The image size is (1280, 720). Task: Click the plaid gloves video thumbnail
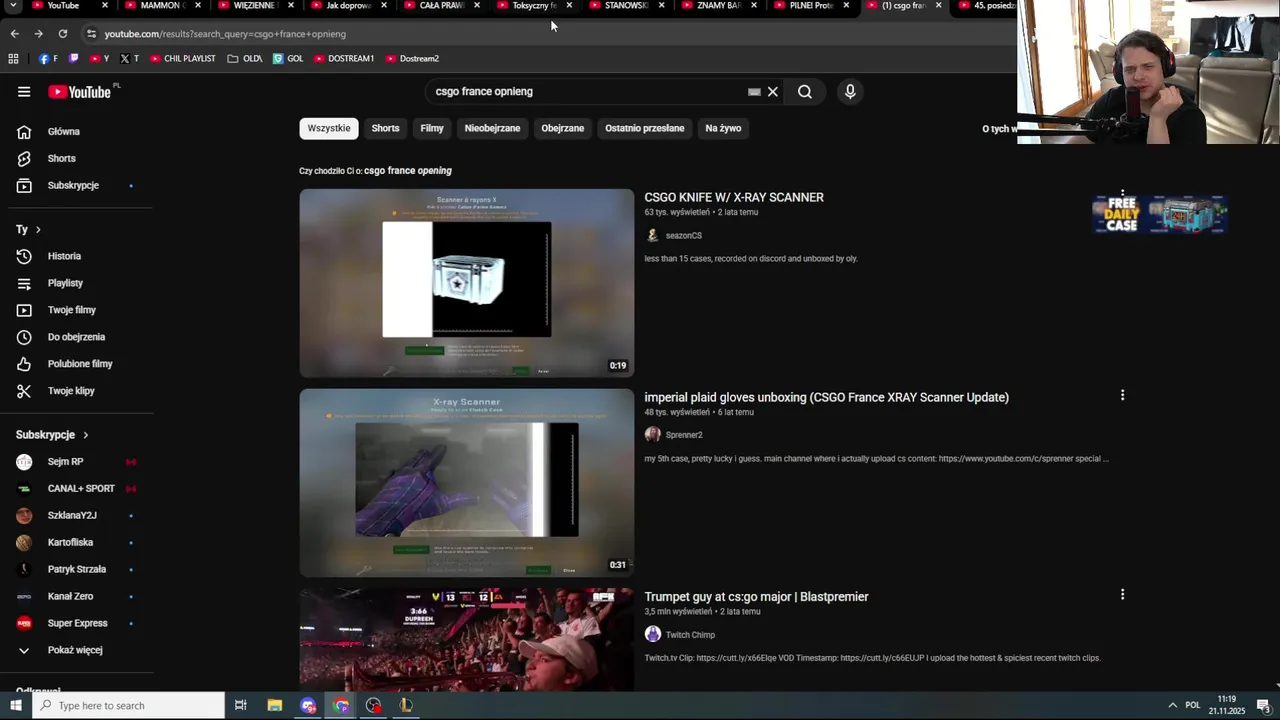coord(466,483)
